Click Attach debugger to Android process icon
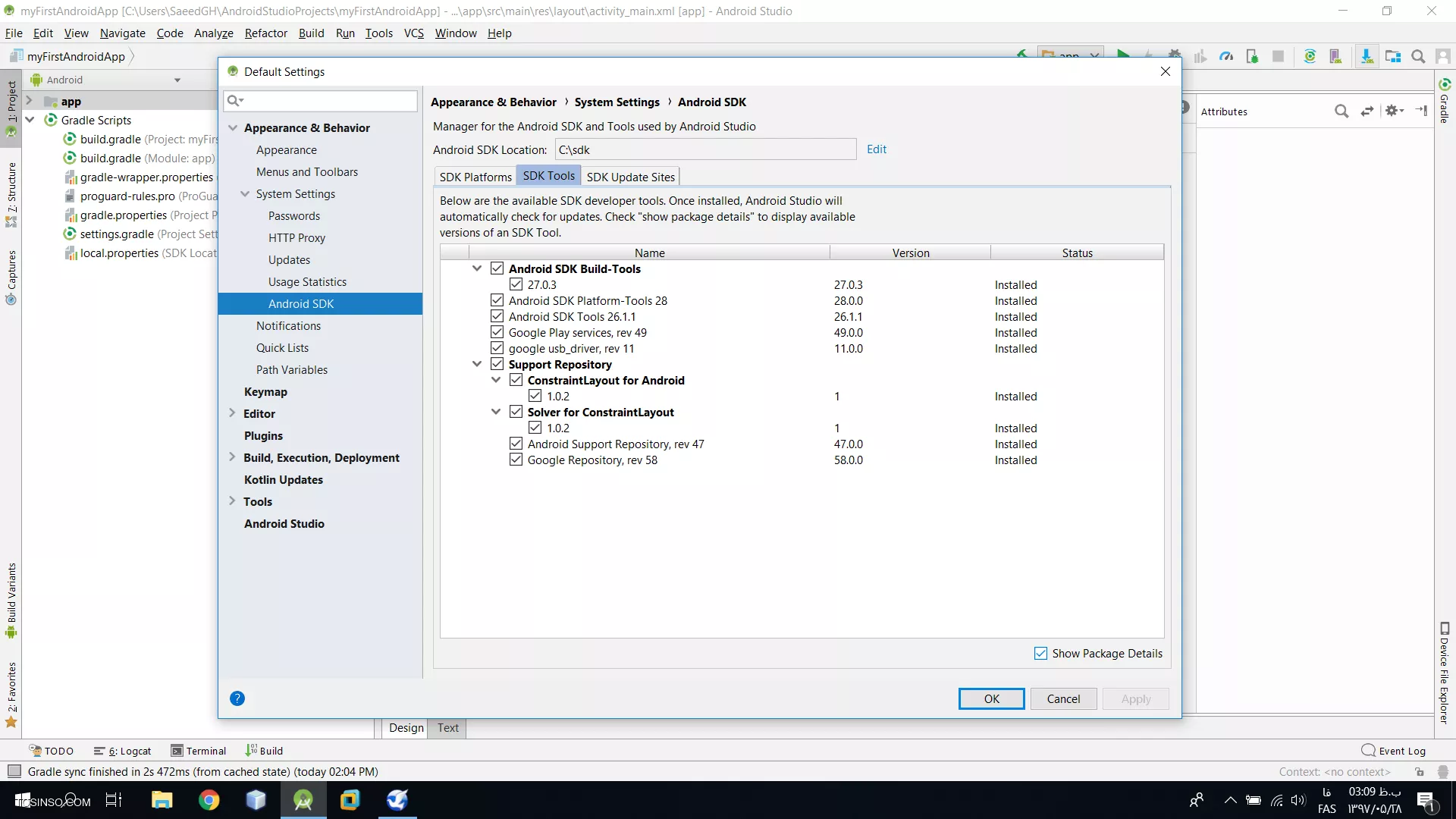Image resolution: width=1456 pixels, height=819 pixels. [1252, 57]
